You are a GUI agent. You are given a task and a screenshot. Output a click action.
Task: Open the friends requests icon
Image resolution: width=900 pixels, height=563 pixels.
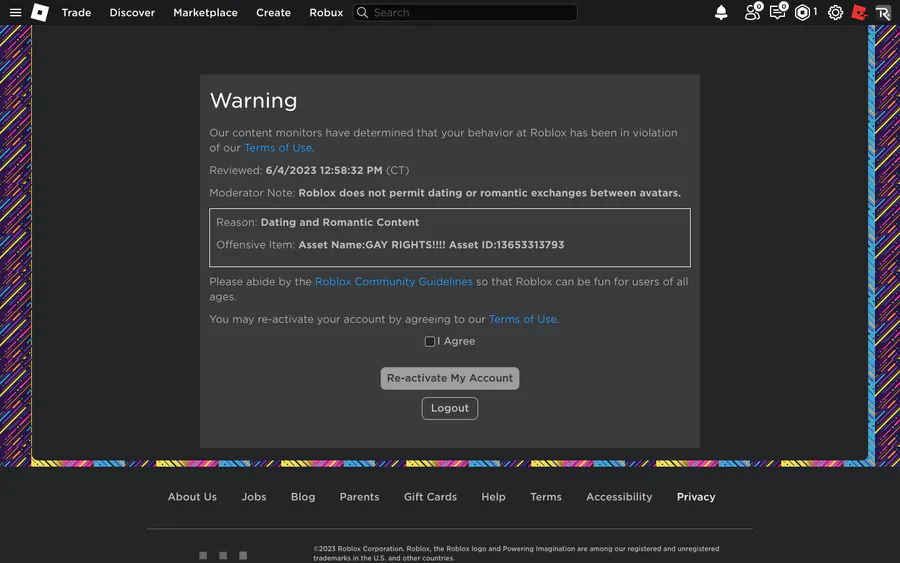[752, 13]
